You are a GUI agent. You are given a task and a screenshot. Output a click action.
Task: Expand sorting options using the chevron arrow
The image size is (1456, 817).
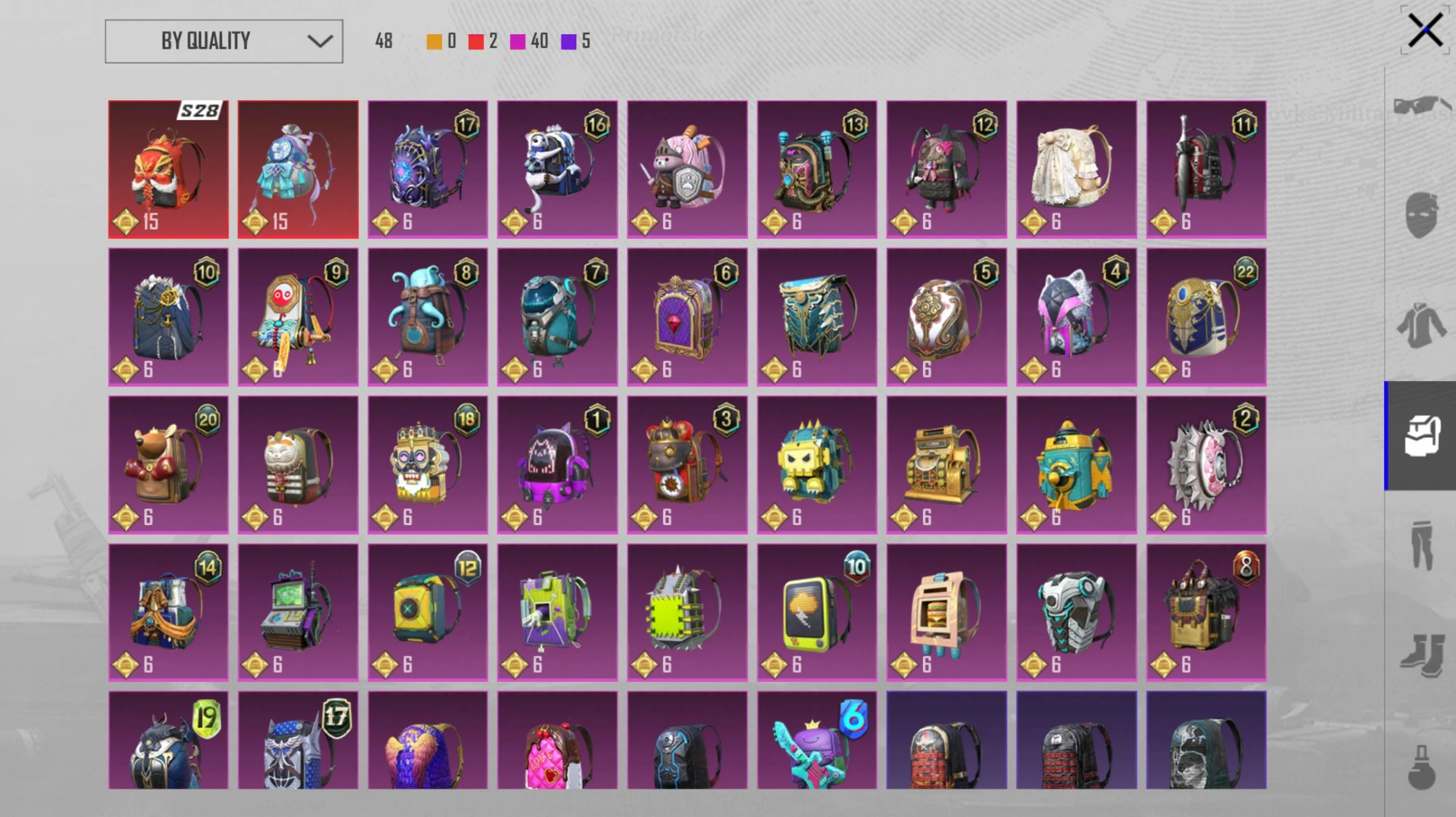[x=319, y=41]
